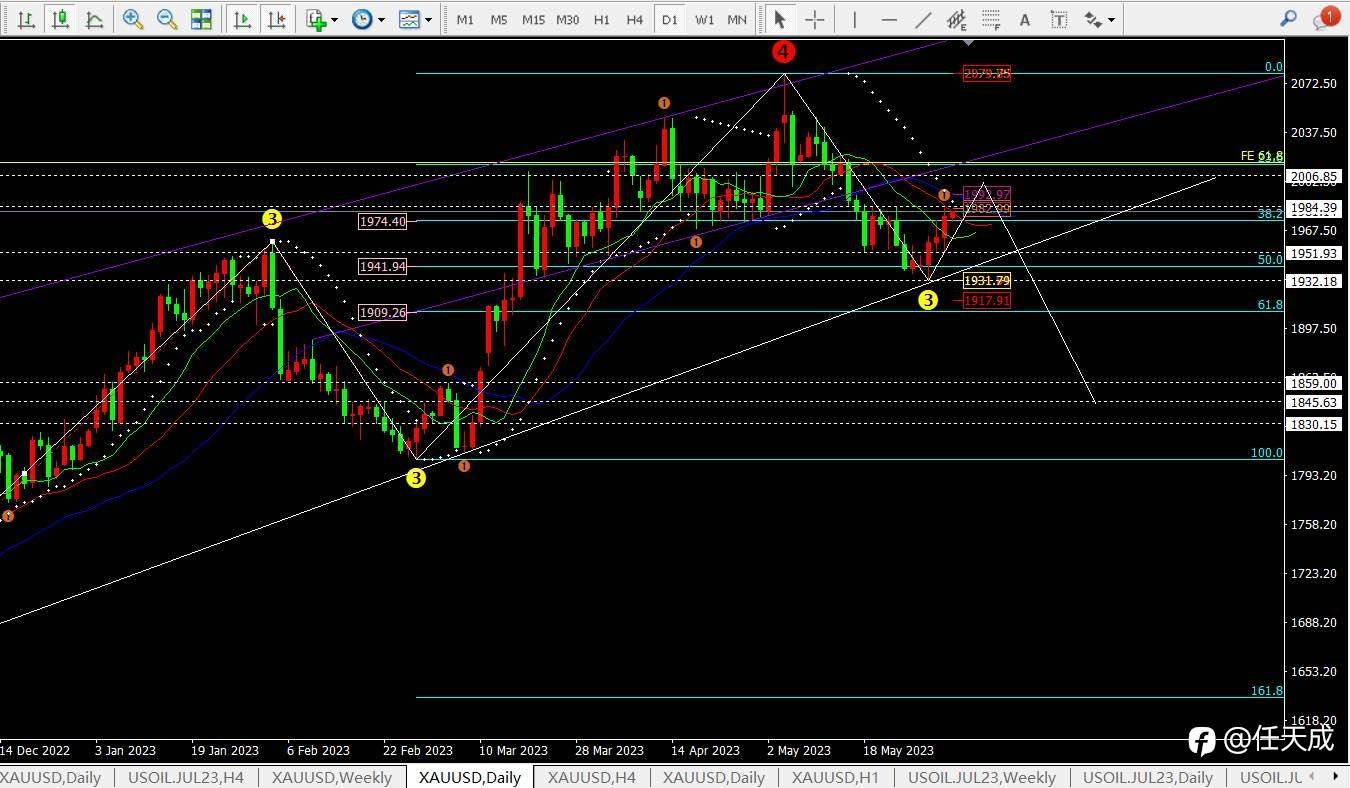Image resolution: width=1350 pixels, height=788 pixels.
Task: Select the 1917.91 red price label
Action: [x=986, y=300]
